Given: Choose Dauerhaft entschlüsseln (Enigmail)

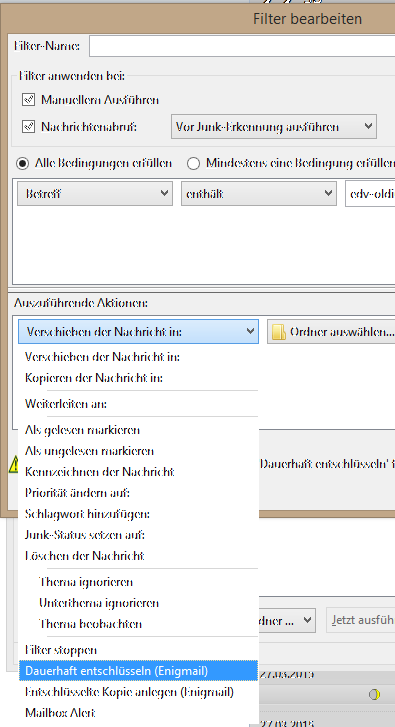Looking at the screenshot, I should pos(139,671).
